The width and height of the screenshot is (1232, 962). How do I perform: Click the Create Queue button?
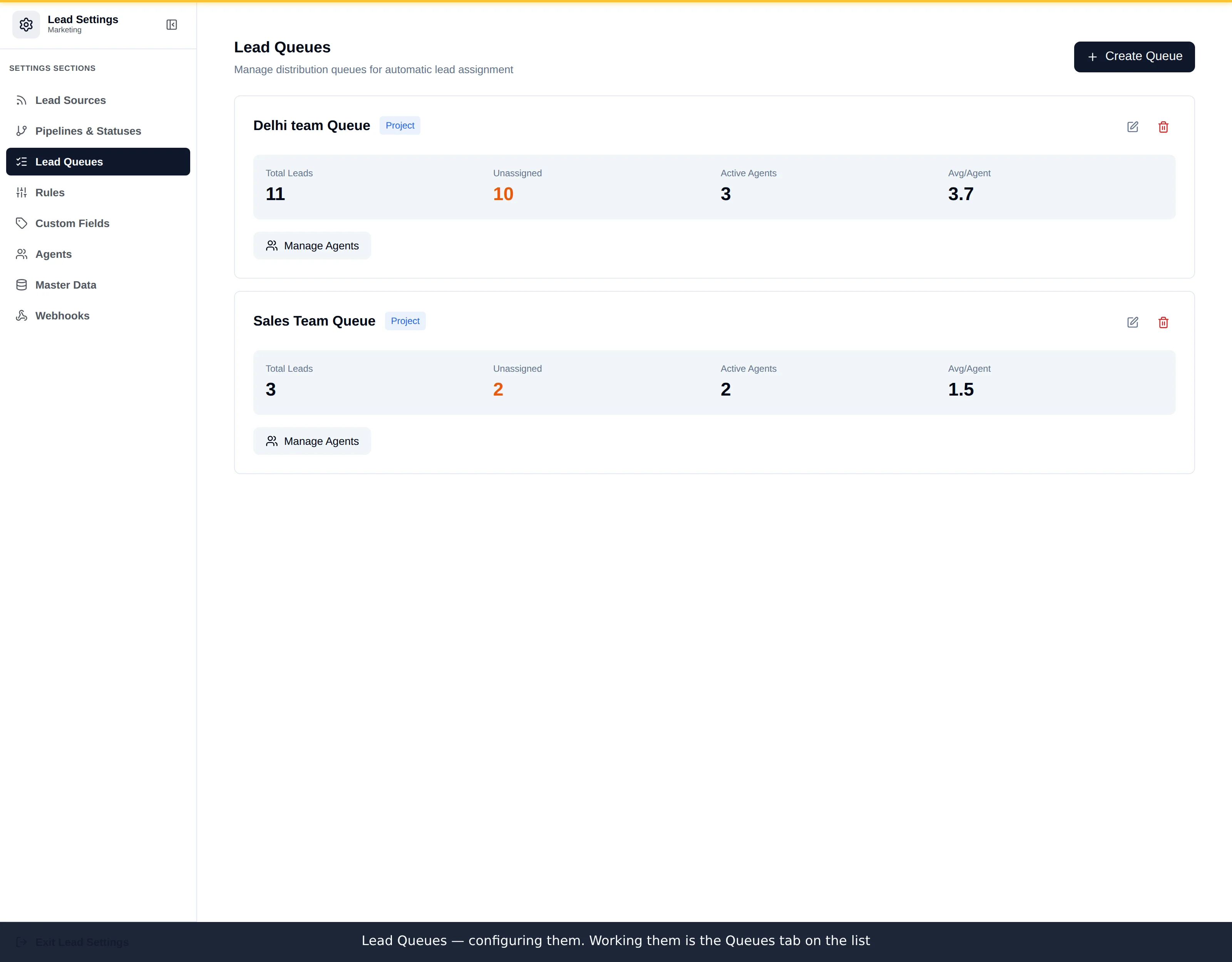pos(1134,57)
